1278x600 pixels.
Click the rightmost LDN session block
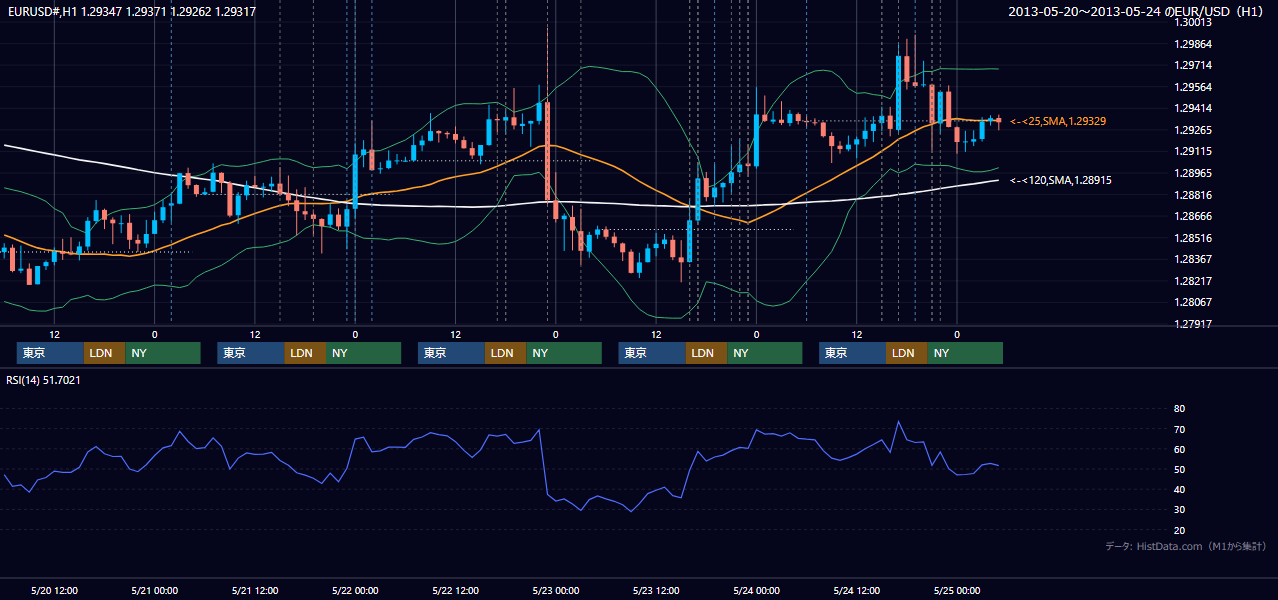[906, 353]
